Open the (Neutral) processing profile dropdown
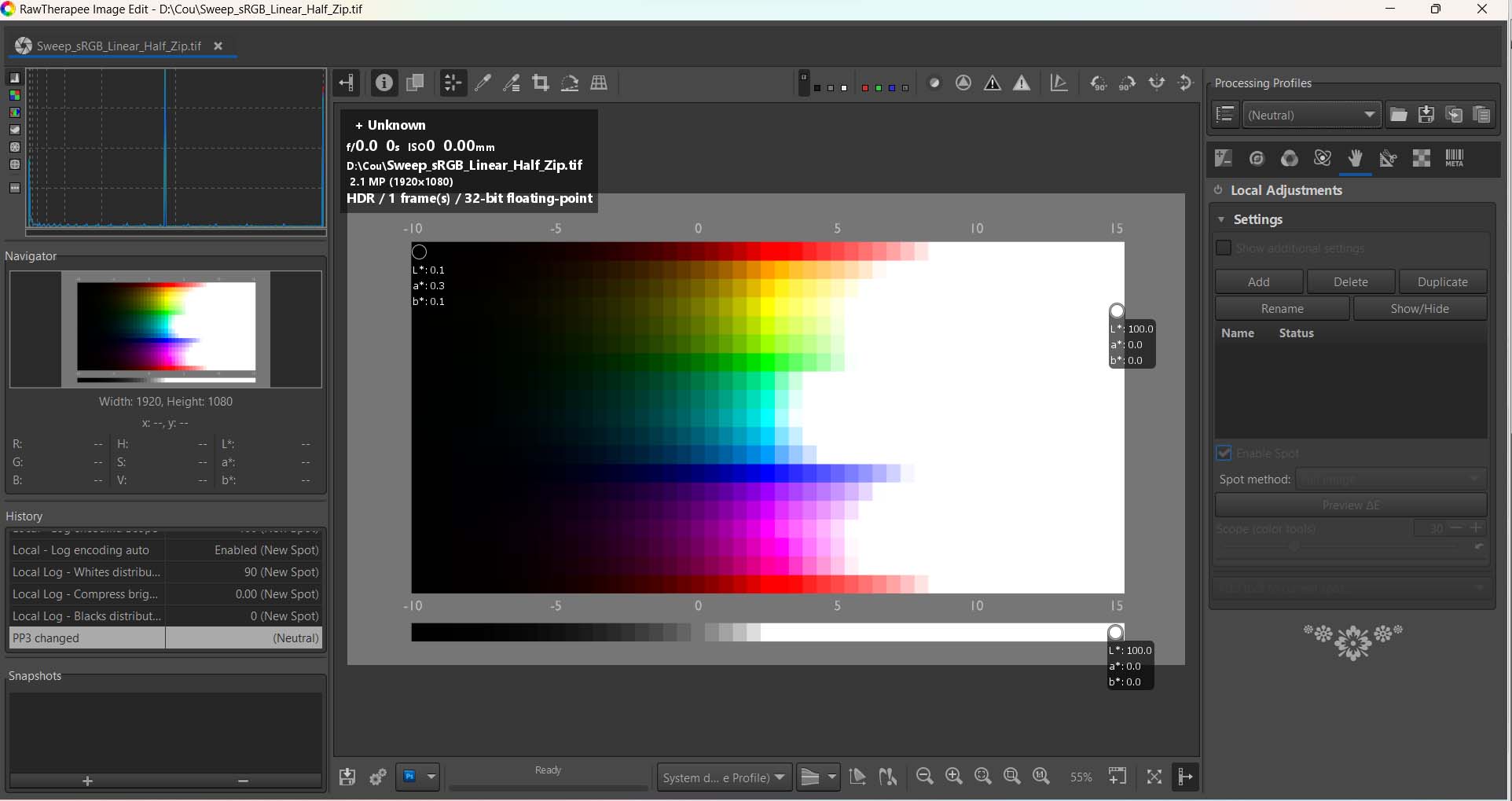The image size is (1512, 801). (1312, 115)
